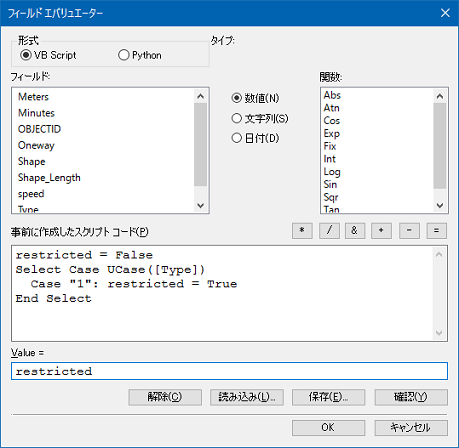Click the 読み込み(L)... load button
The width and height of the screenshot is (459, 448).
tap(247, 397)
